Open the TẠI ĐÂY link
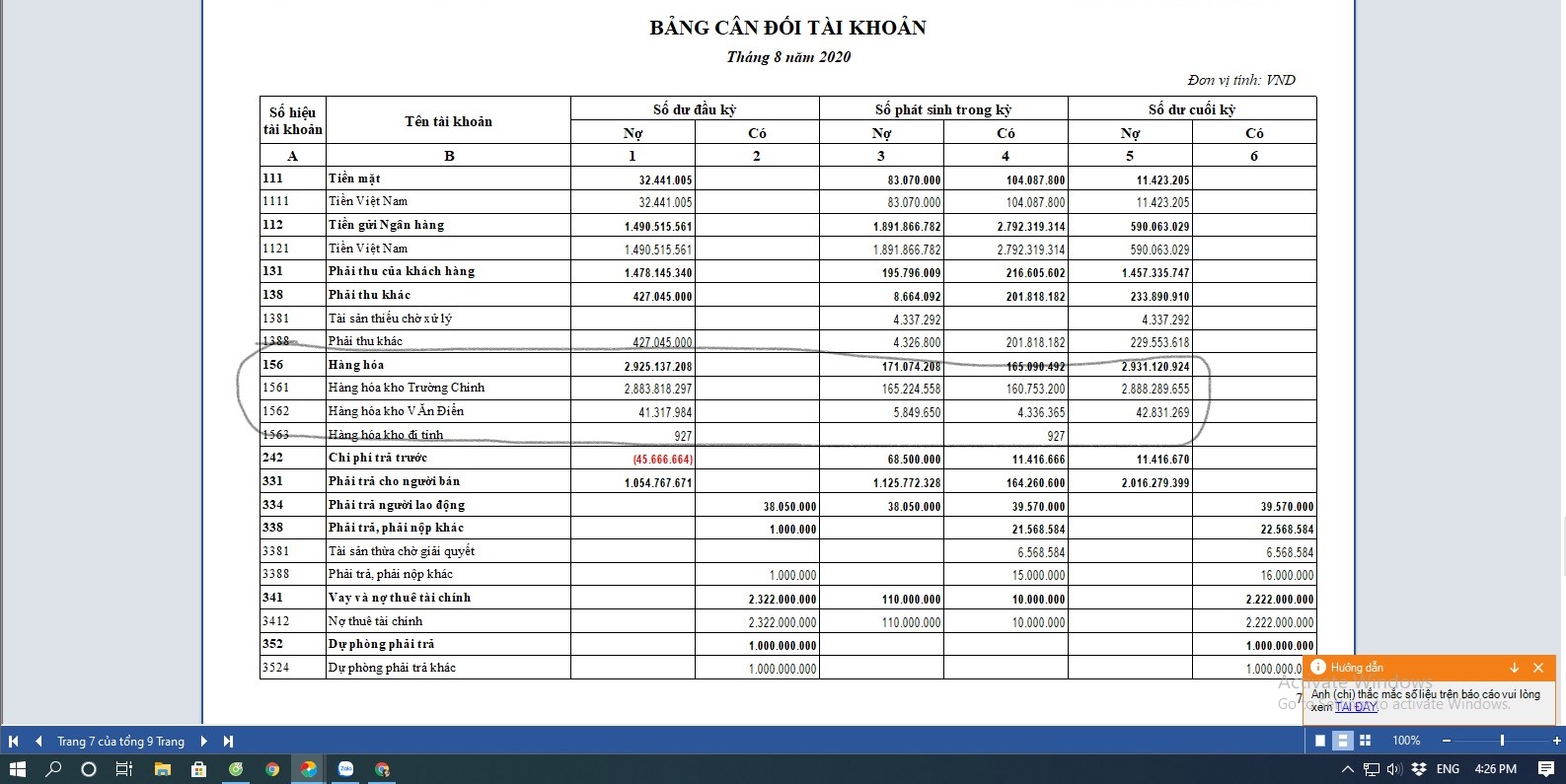The height and width of the screenshot is (784, 1566). 1357,707
